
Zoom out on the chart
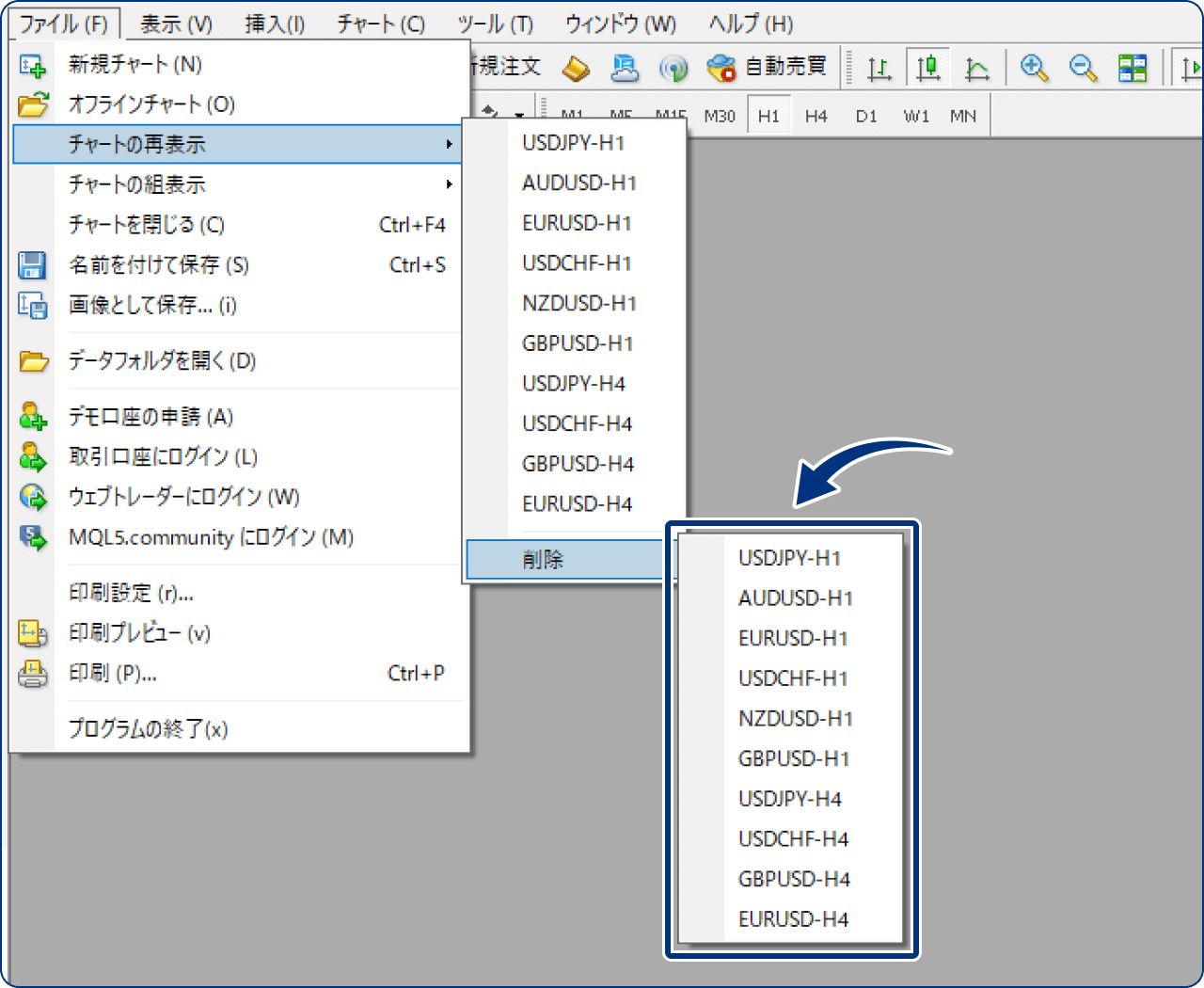1083,68
